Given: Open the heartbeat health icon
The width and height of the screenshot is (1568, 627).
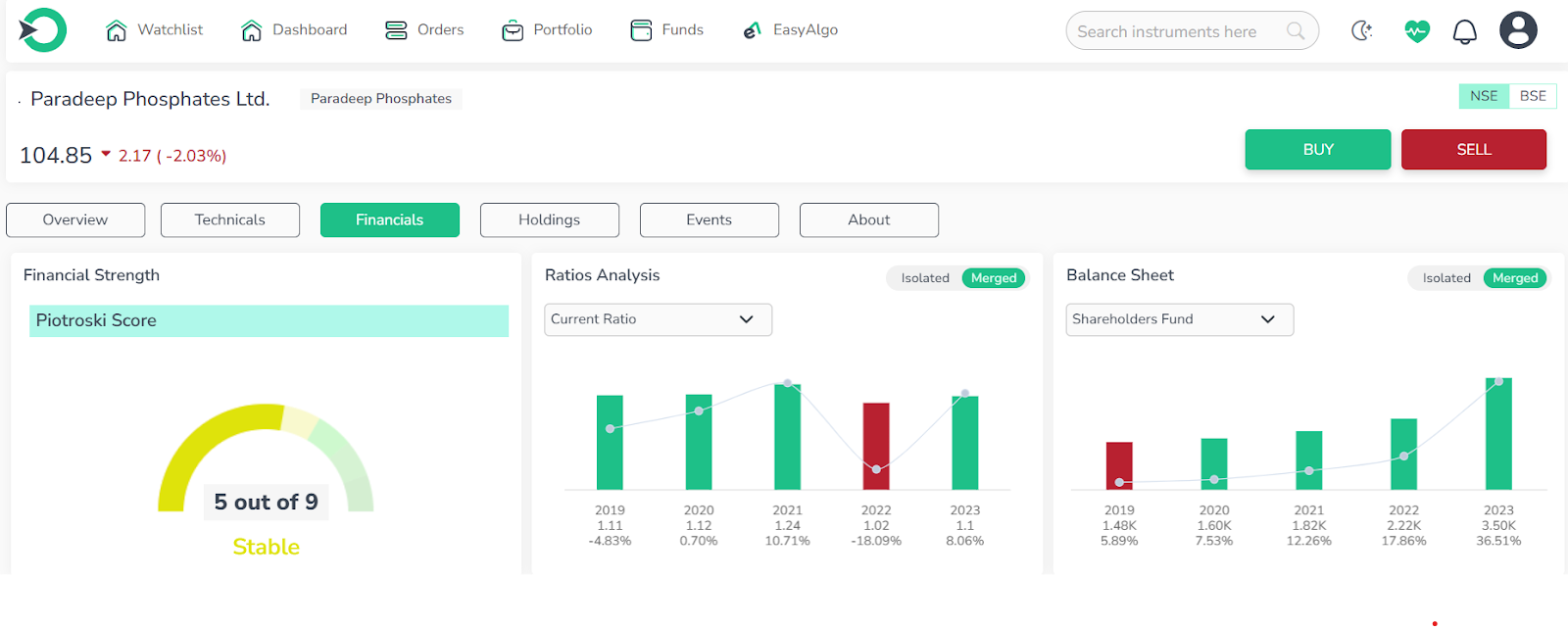Looking at the screenshot, I should pos(1416,31).
